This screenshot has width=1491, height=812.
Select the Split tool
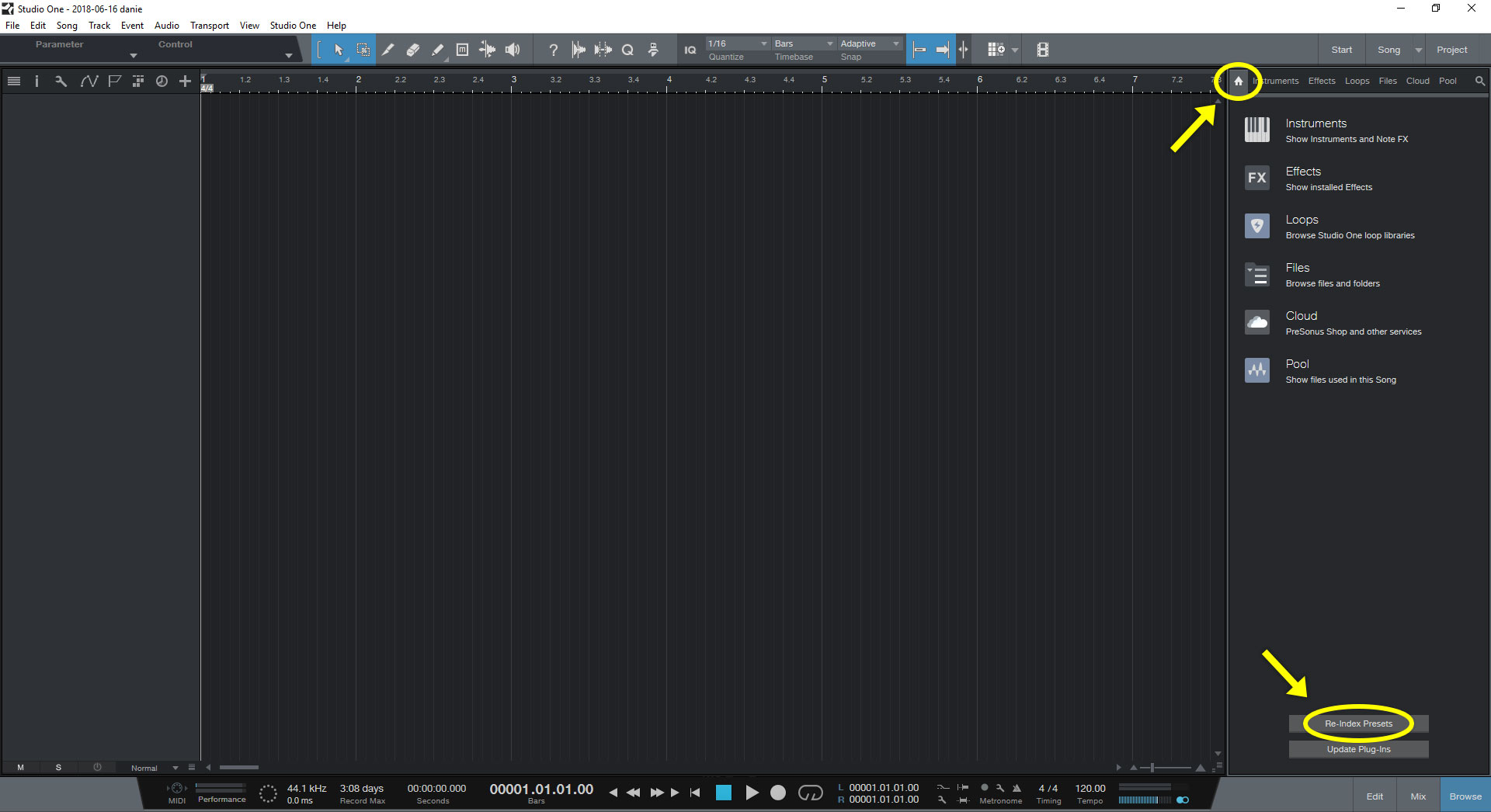388,50
